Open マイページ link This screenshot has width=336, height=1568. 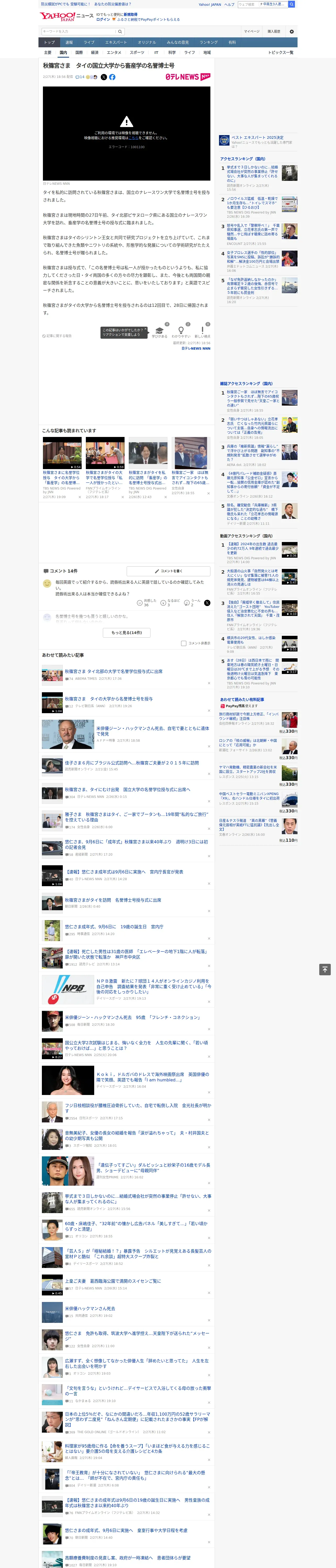251,31
